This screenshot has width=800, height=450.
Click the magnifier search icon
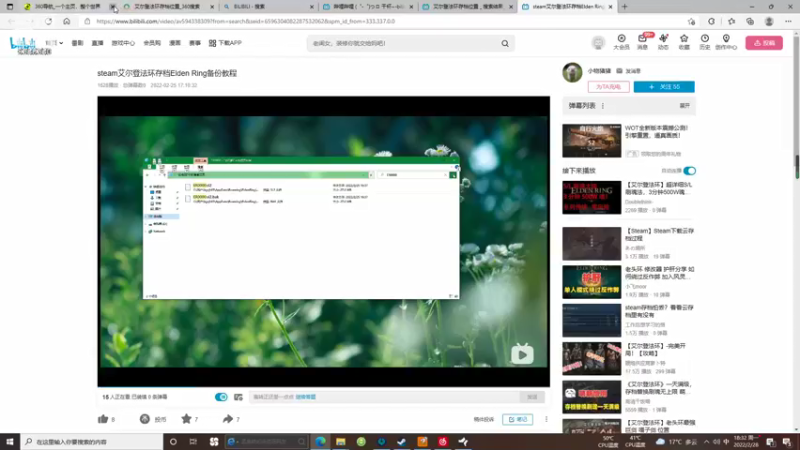pyautogui.click(x=505, y=43)
